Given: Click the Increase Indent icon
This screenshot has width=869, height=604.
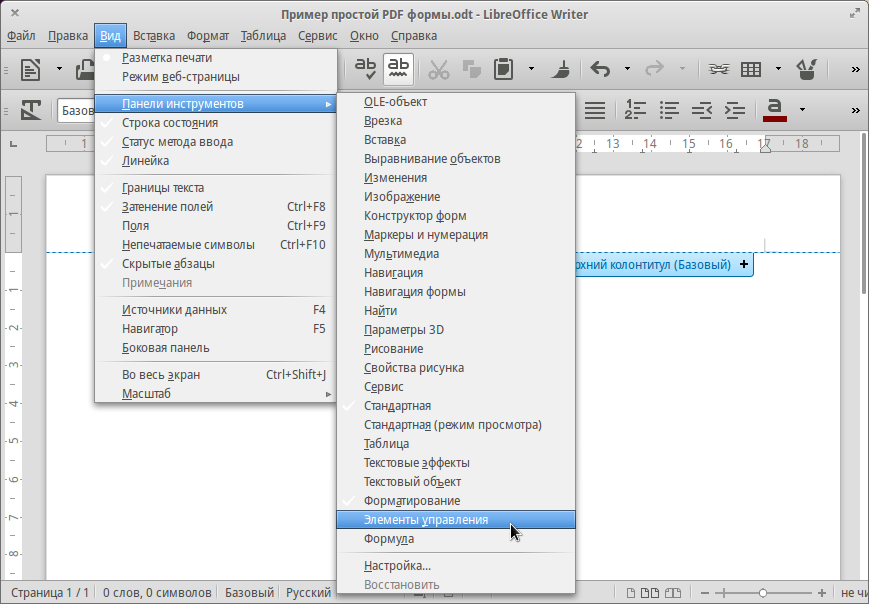Looking at the screenshot, I should pyautogui.click(x=735, y=110).
